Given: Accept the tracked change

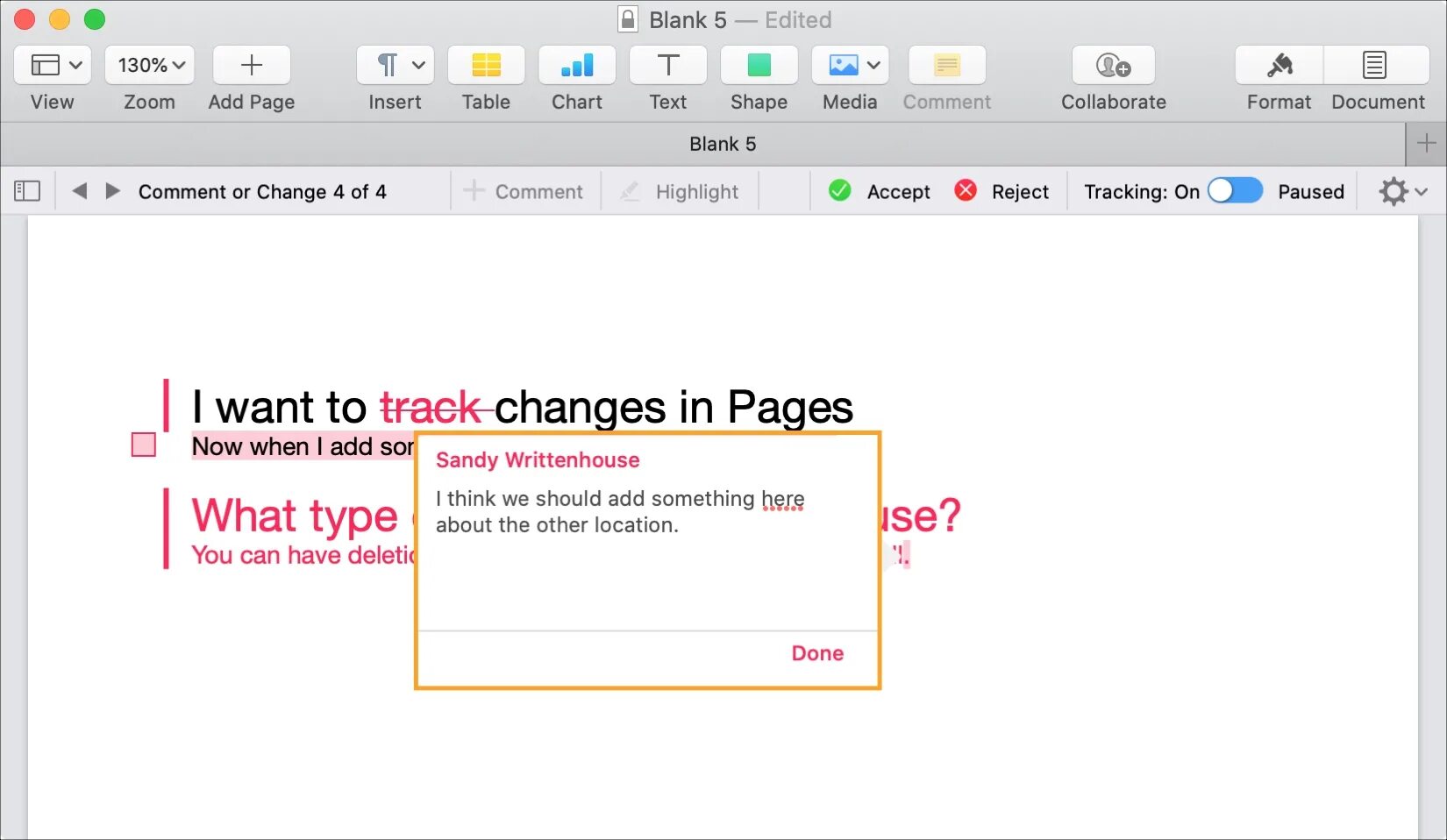Looking at the screenshot, I should (879, 191).
